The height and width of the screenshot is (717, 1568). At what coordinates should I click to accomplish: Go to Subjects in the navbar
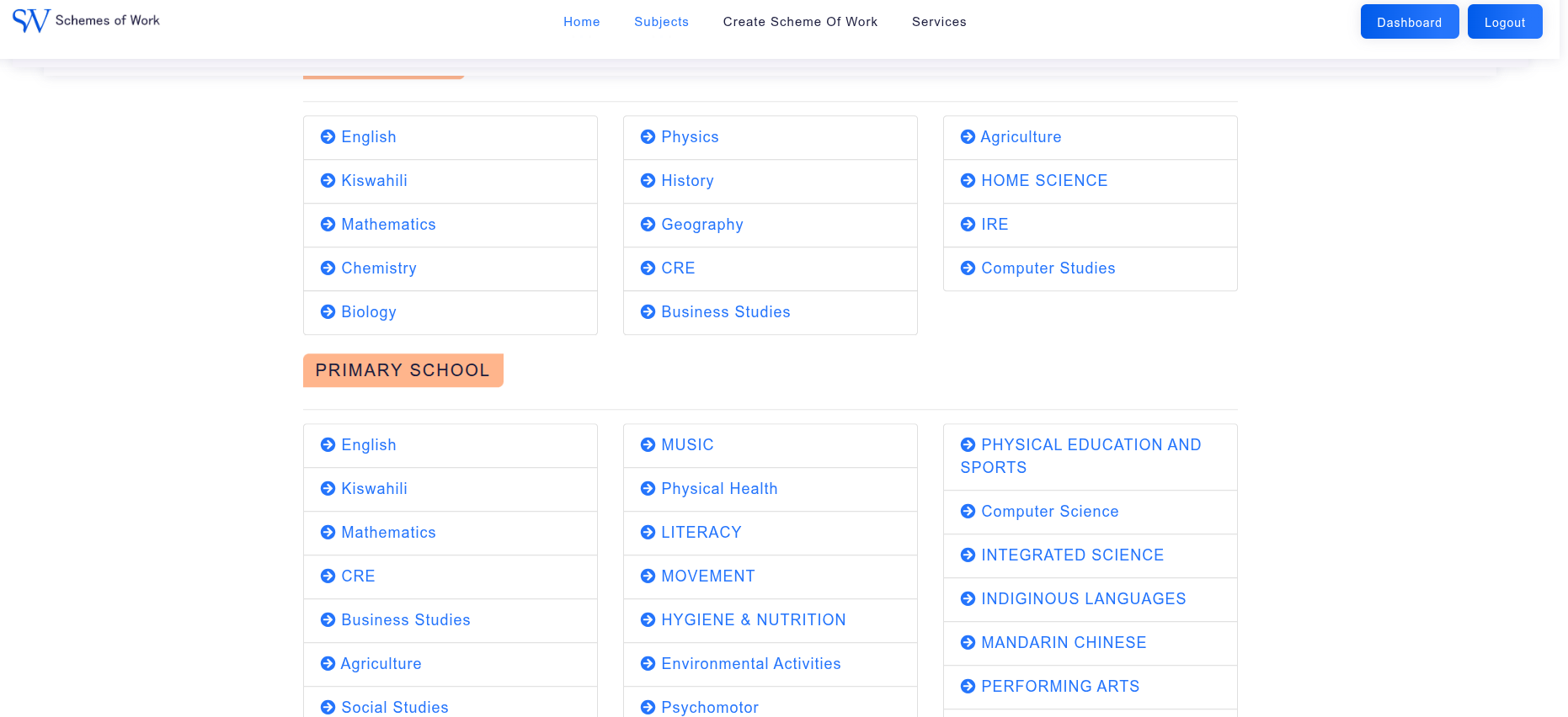tap(661, 22)
